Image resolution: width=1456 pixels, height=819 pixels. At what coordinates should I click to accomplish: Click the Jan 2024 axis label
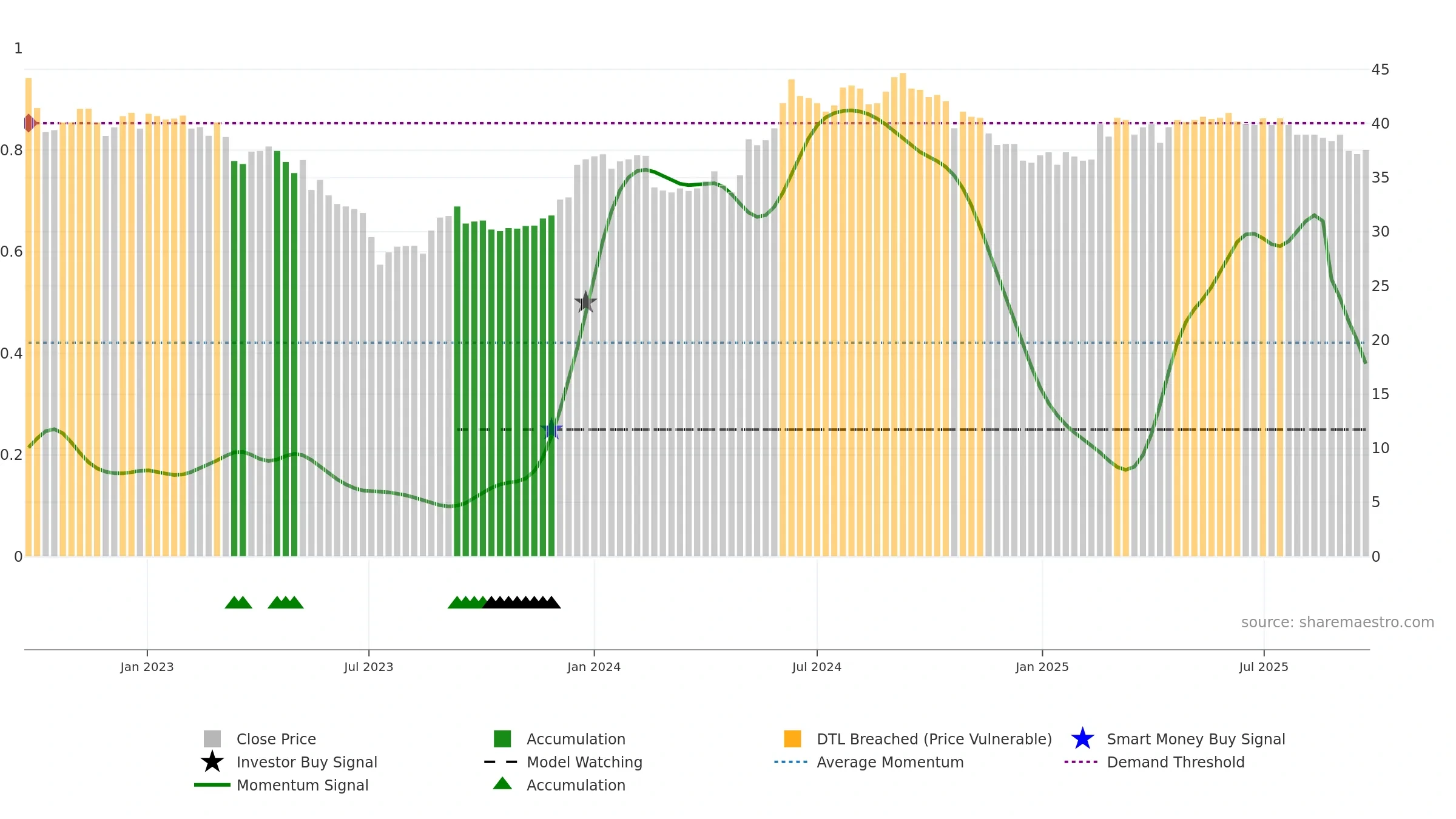(593, 667)
